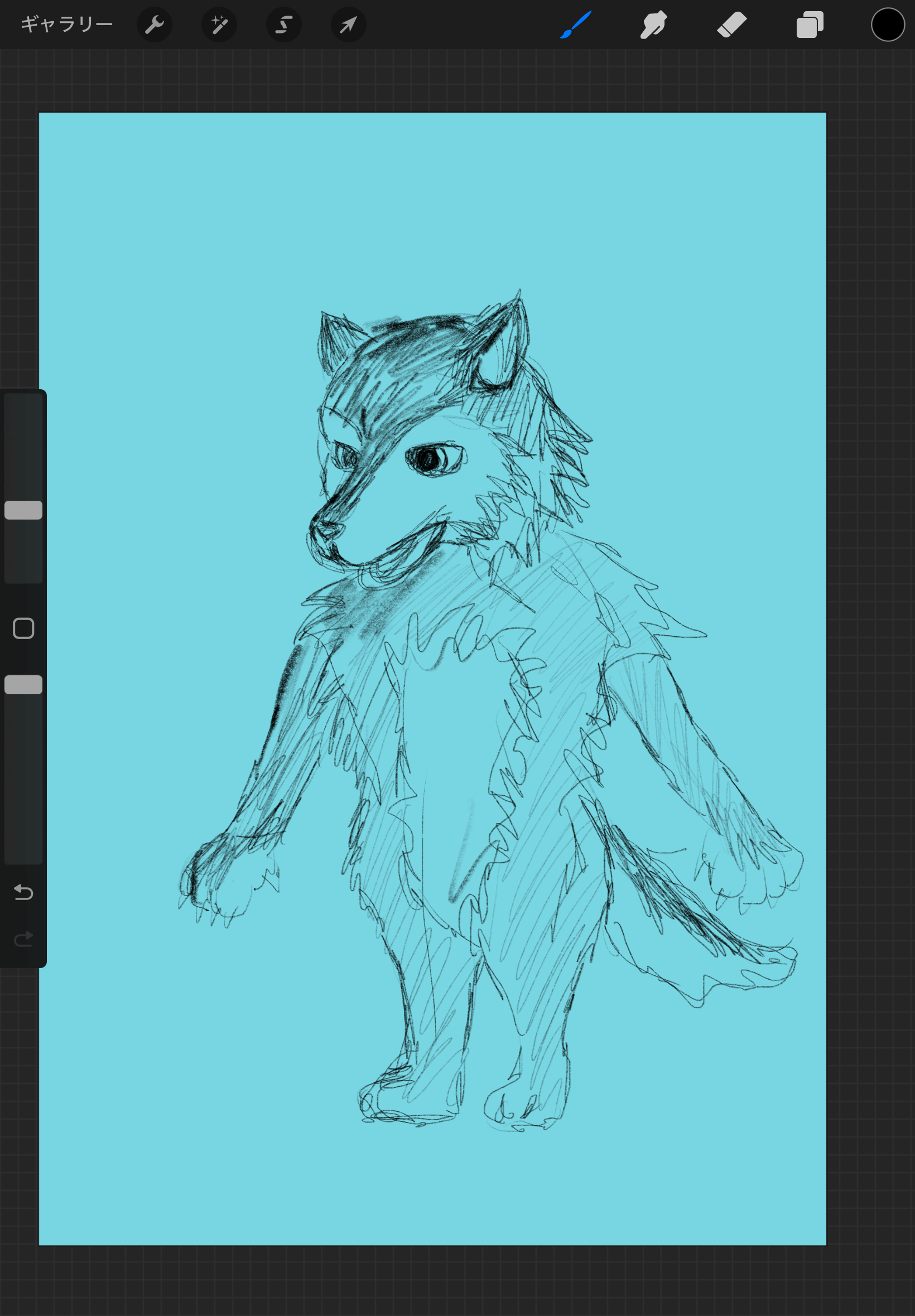
Task: Redo with the dimmed redo arrow
Action: coord(23,939)
